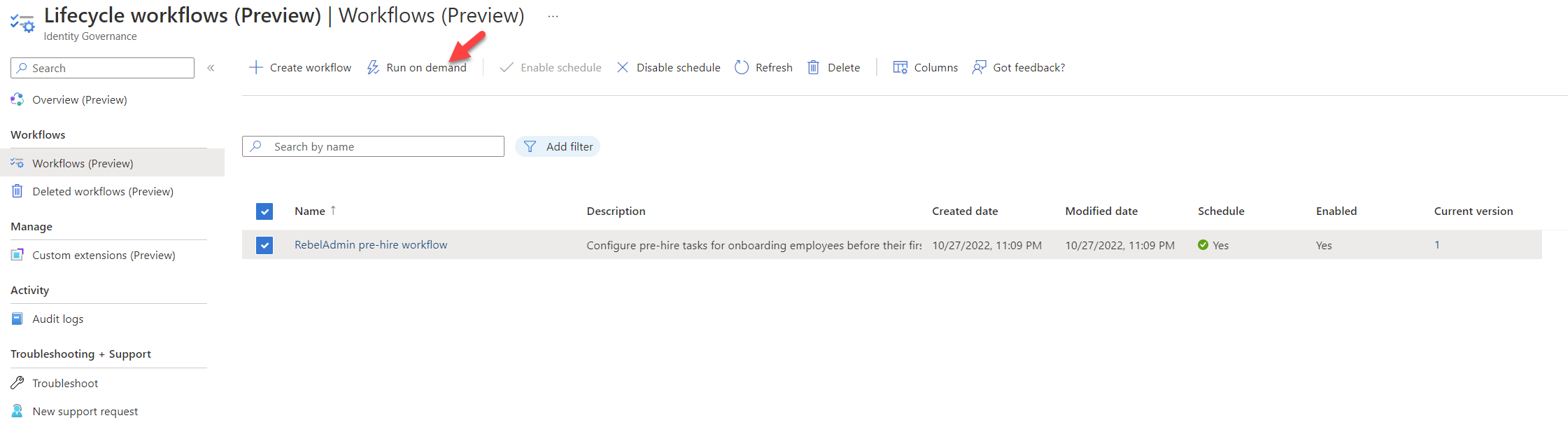Click Delete label in toolbar
The height and width of the screenshot is (446, 1568).
pos(844,67)
